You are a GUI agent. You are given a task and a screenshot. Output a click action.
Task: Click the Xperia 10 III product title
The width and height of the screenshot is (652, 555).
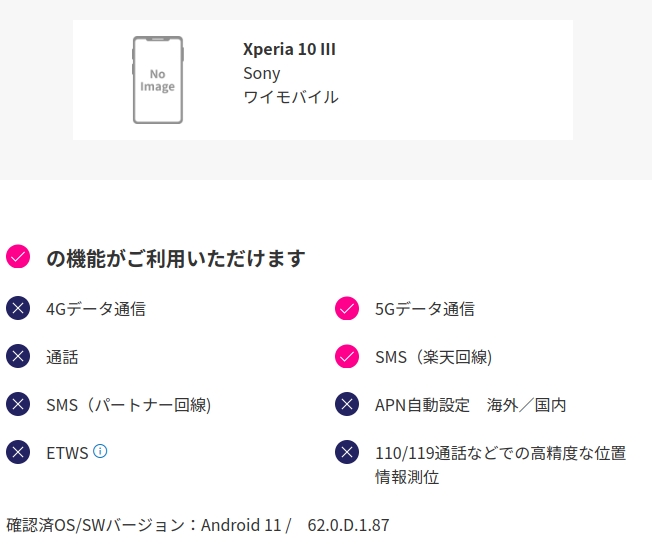coord(289,49)
